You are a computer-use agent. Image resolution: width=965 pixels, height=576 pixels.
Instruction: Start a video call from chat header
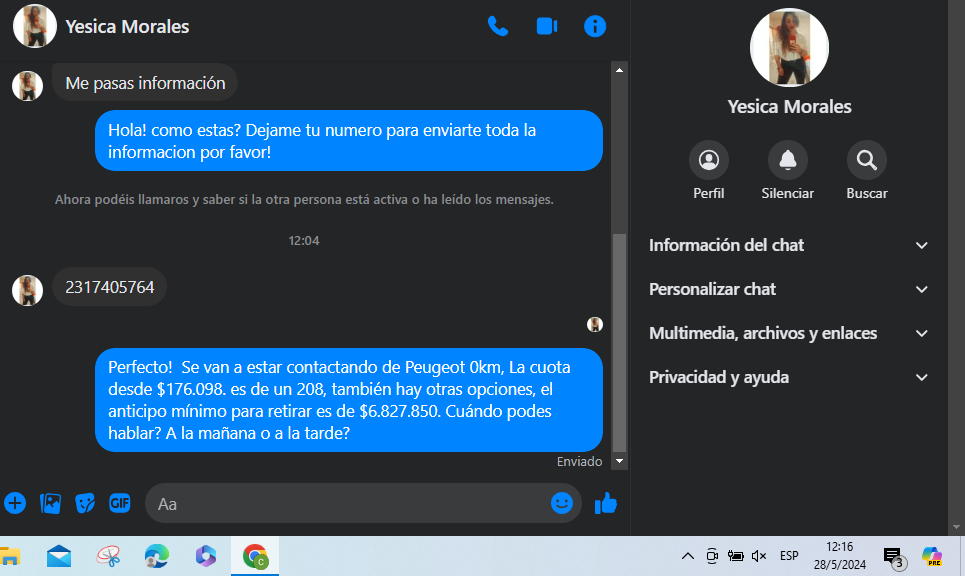coord(547,26)
